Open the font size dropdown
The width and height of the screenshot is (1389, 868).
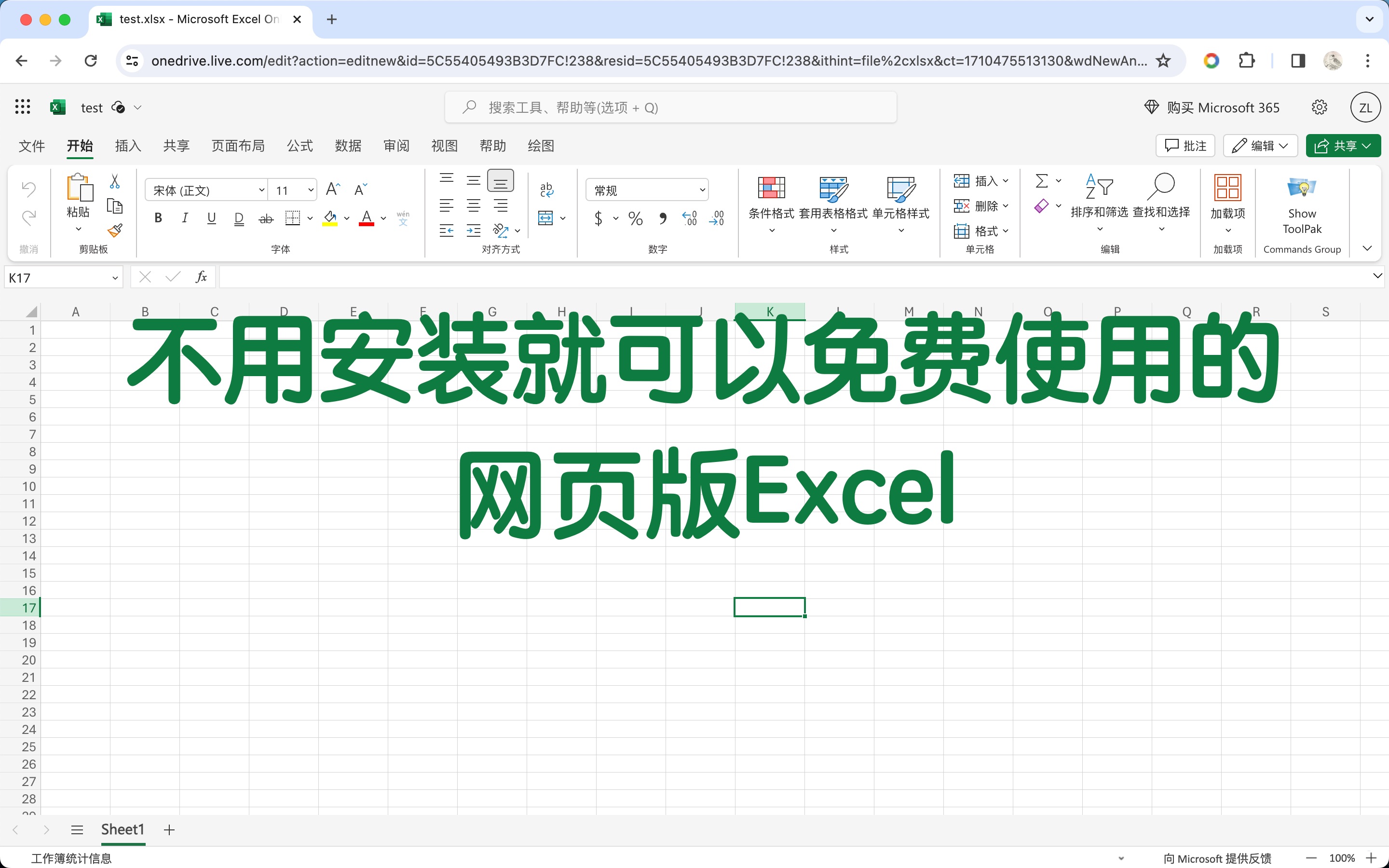tap(311, 190)
